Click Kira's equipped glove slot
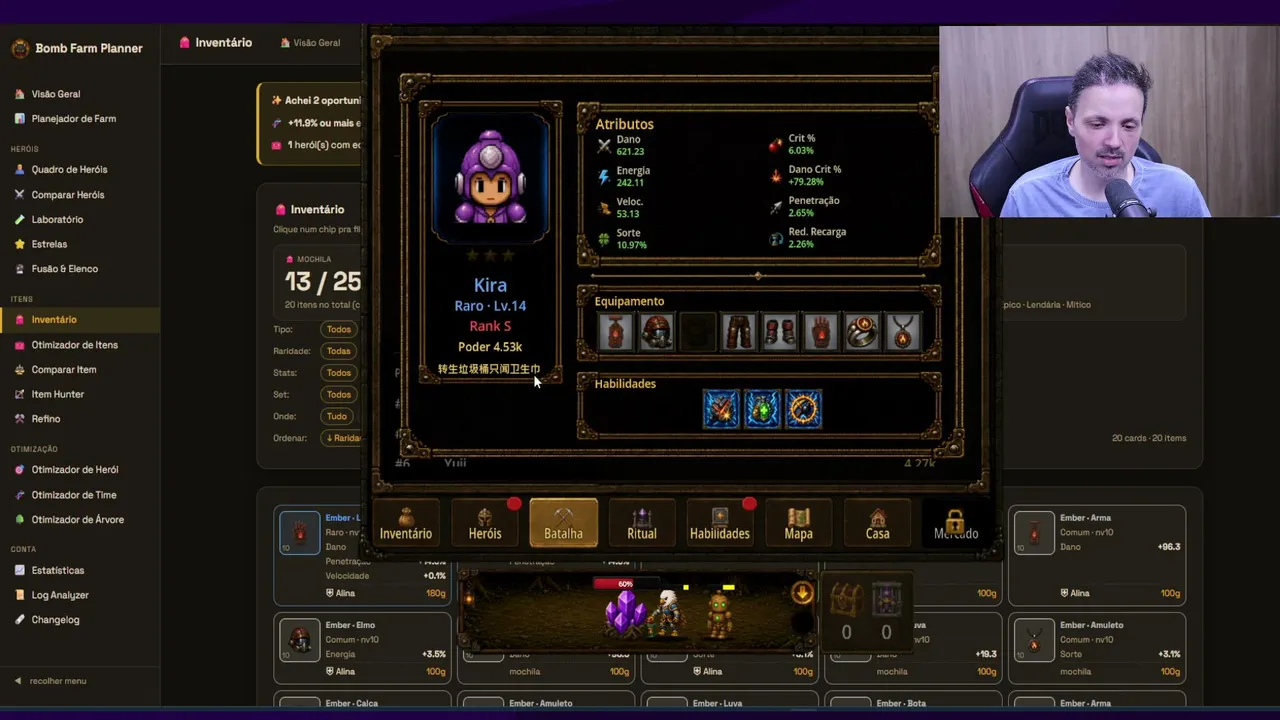This screenshot has height=720, width=1280. (x=821, y=332)
